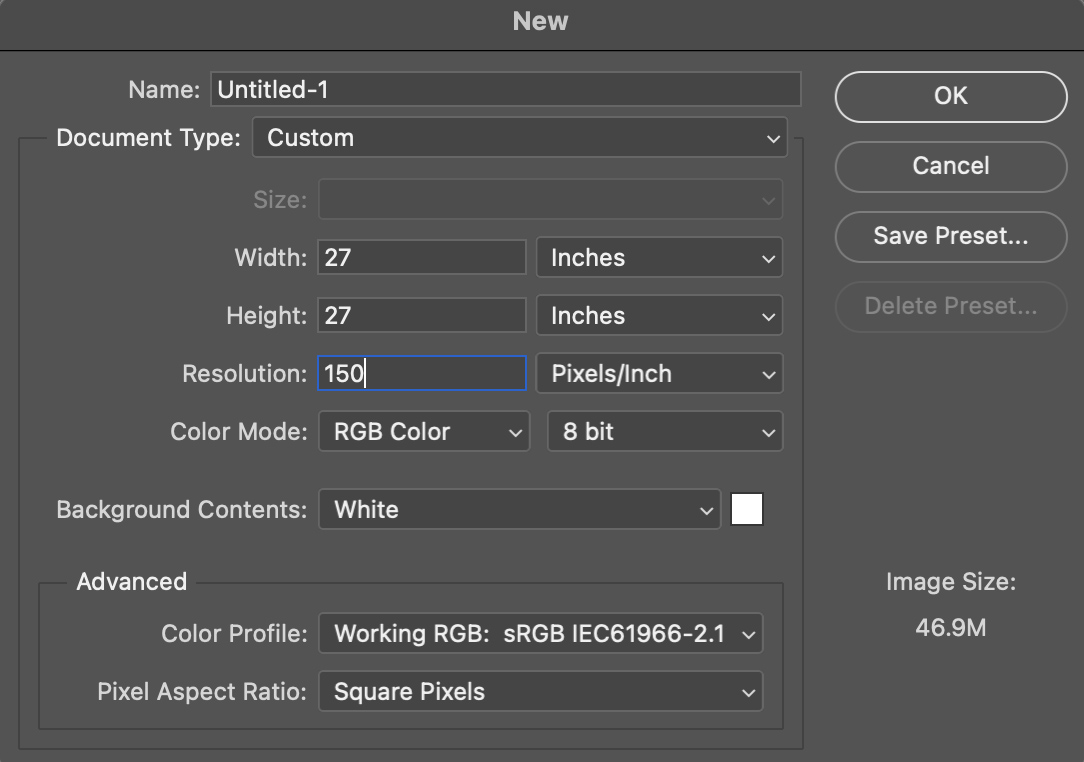Click the disabled Size dropdown
Viewport: 1084px width, 762px height.
tap(550, 200)
